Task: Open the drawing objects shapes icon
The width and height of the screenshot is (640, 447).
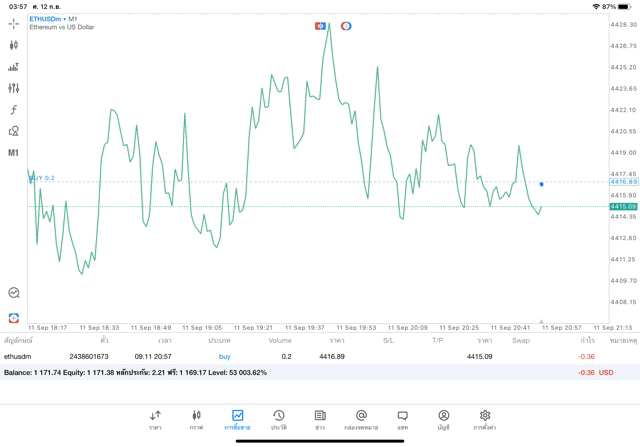Action: click(13, 131)
